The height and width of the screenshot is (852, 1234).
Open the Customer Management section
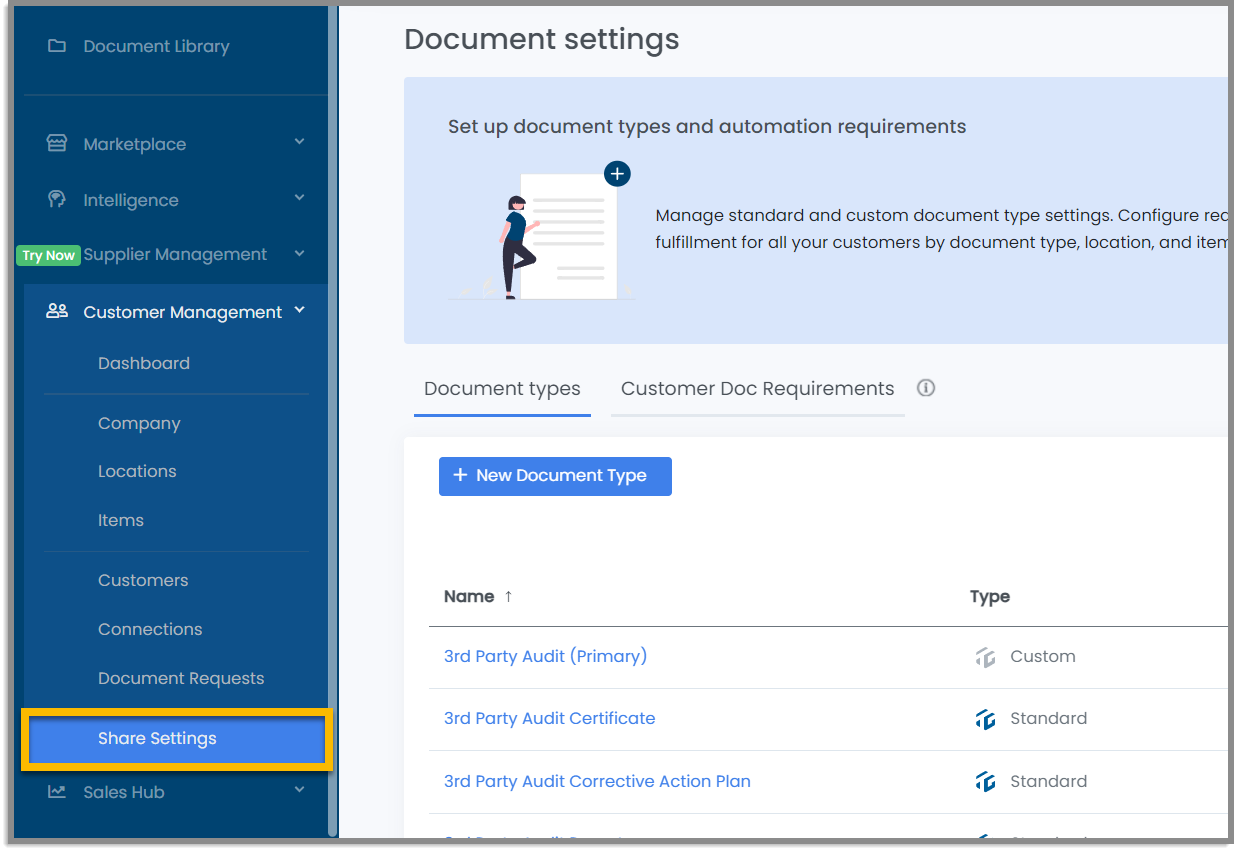(183, 312)
